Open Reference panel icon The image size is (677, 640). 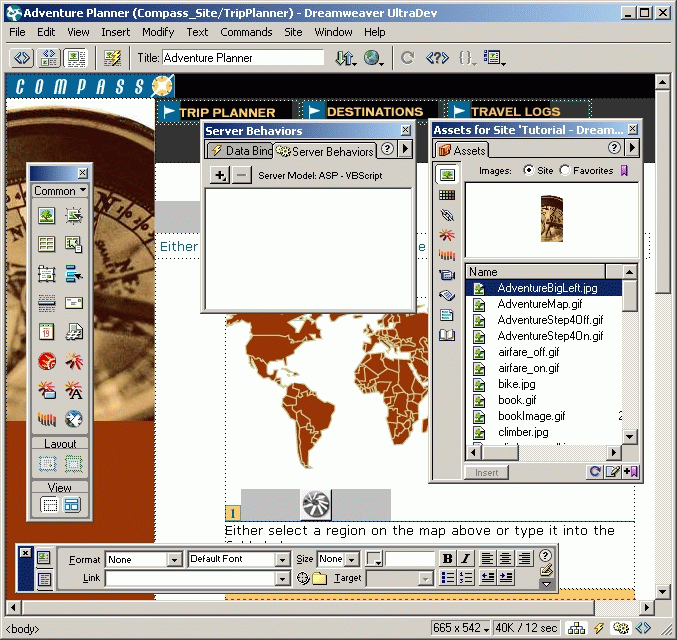point(437,58)
